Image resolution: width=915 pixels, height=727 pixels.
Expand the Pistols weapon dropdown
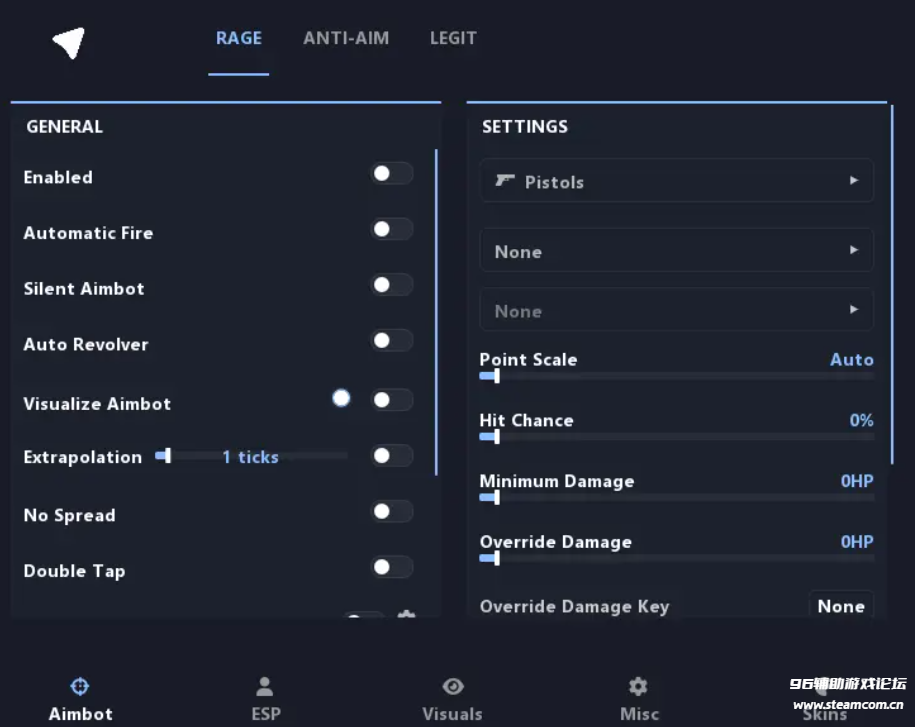coord(676,181)
